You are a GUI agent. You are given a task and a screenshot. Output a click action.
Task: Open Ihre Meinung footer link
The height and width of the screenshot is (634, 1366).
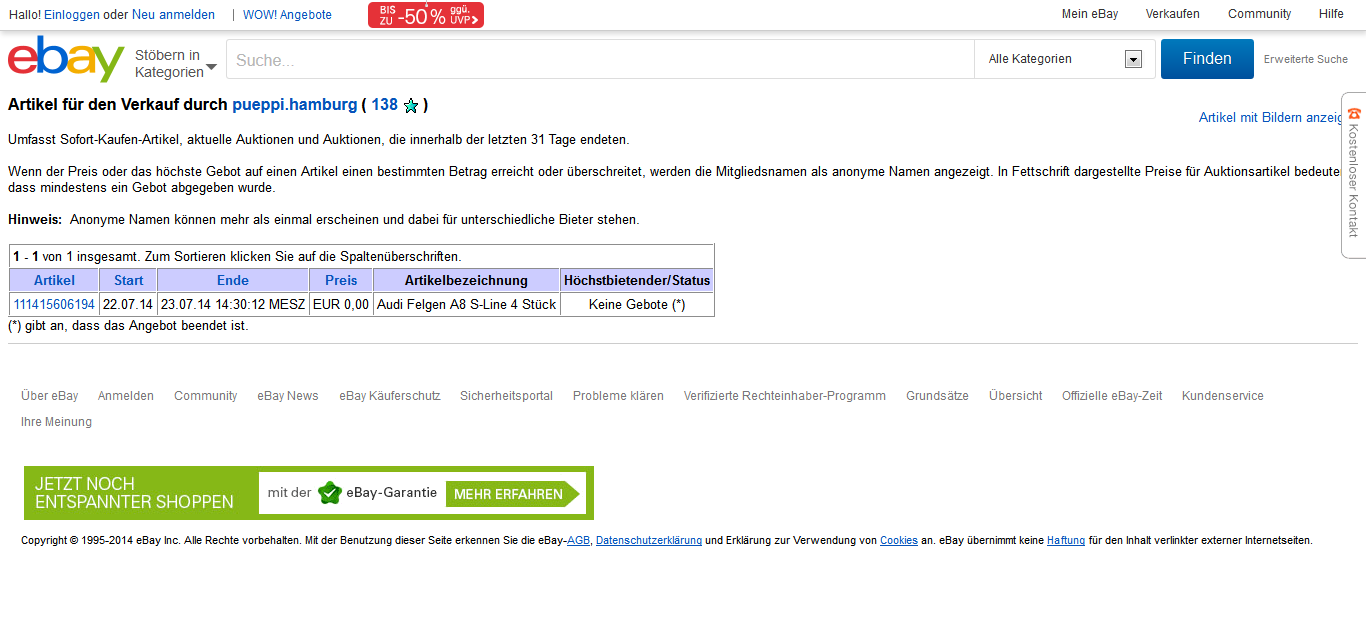[56, 422]
